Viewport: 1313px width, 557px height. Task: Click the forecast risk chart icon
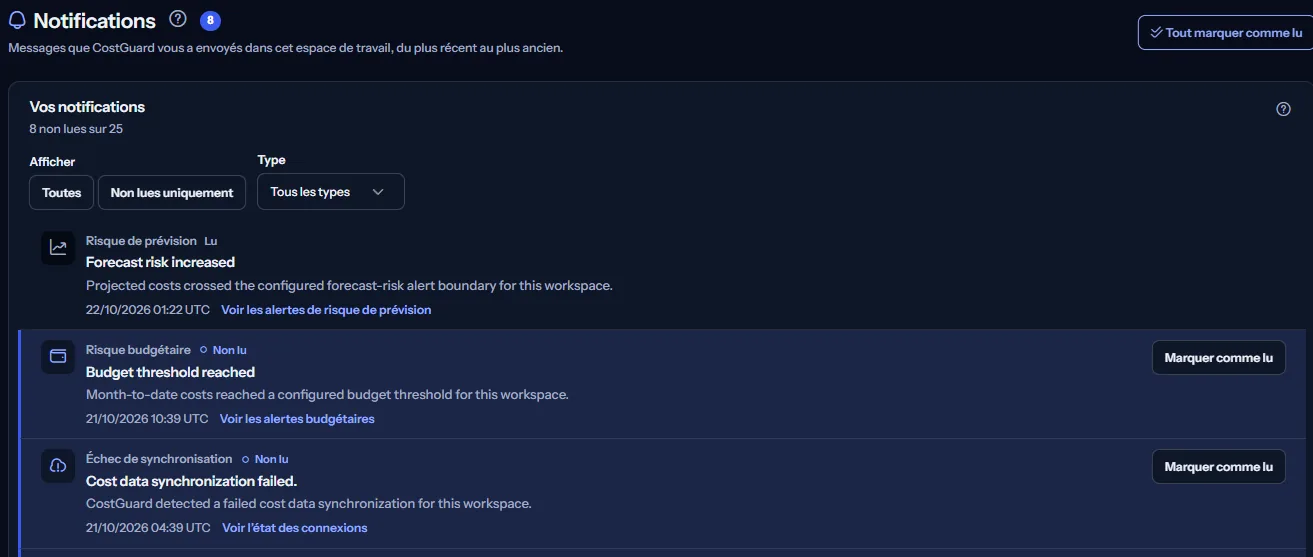pyautogui.click(x=59, y=247)
